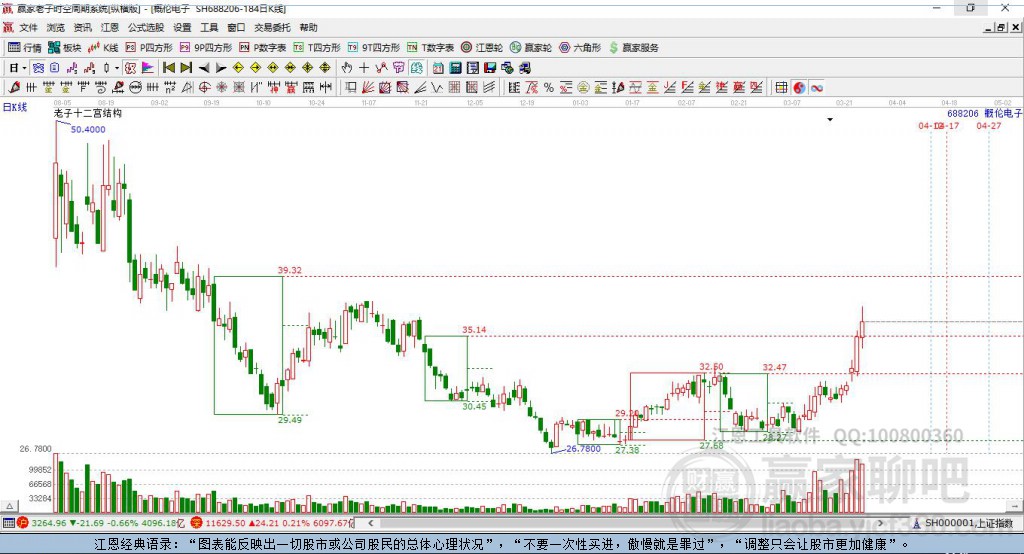
Task: Open the 资讯 menu
Action: point(82,27)
